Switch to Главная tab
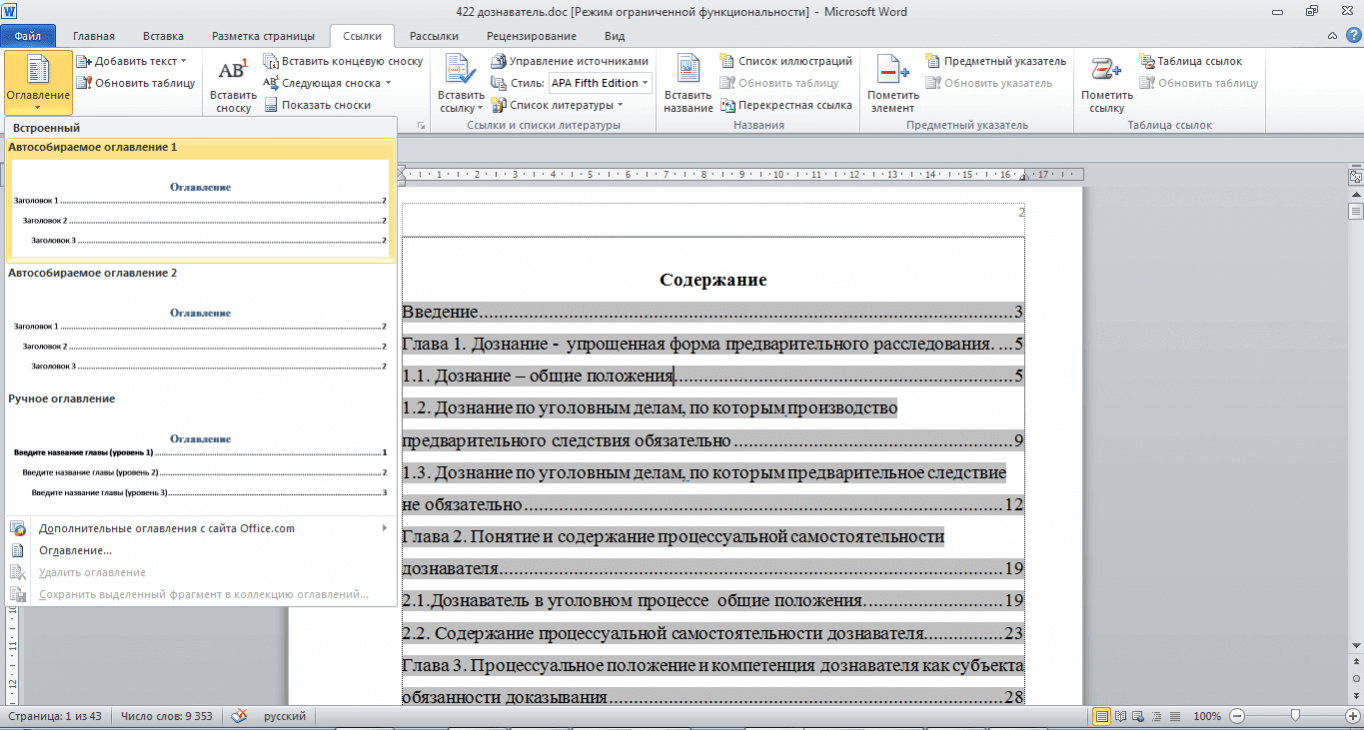This screenshot has width=1364, height=730. pos(94,36)
